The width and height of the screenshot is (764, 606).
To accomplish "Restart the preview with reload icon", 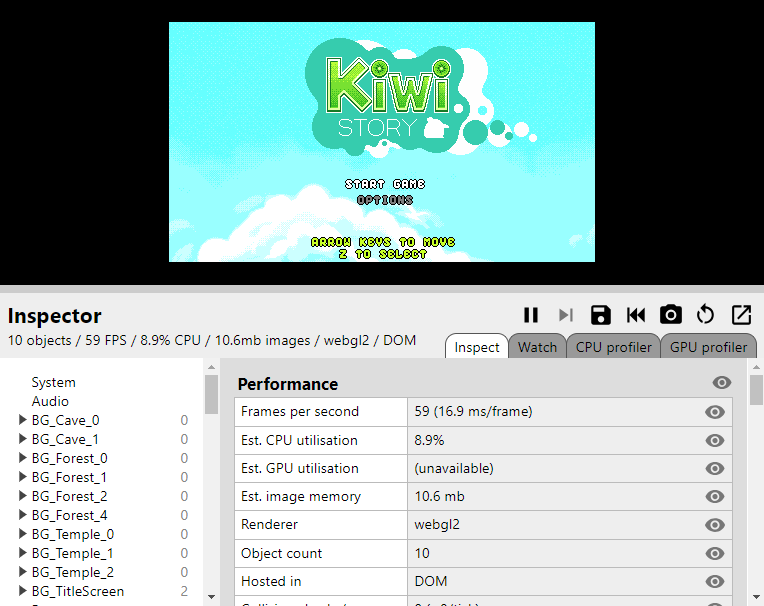I will click(705, 315).
